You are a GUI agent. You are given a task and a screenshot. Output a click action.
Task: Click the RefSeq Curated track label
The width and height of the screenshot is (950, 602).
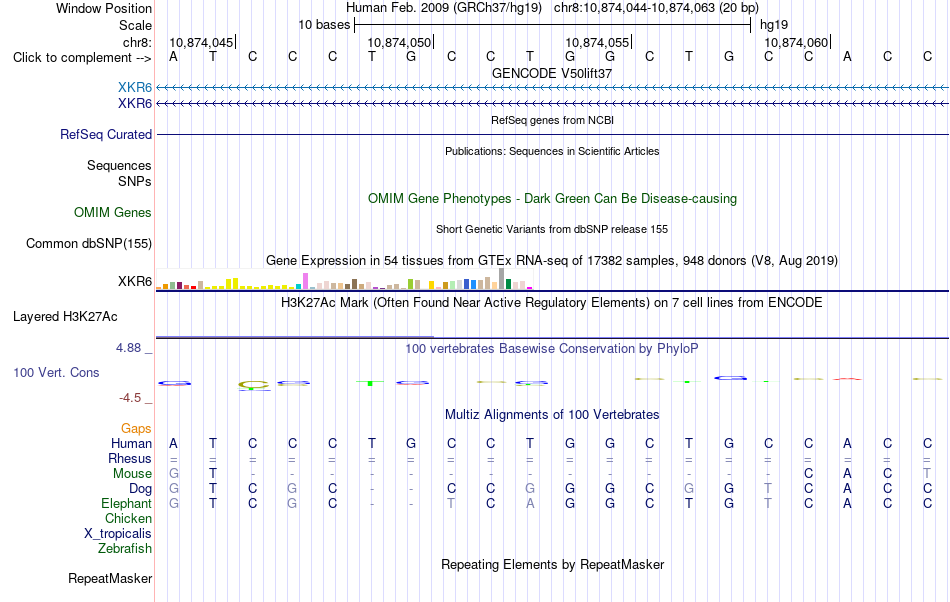click(x=105, y=134)
